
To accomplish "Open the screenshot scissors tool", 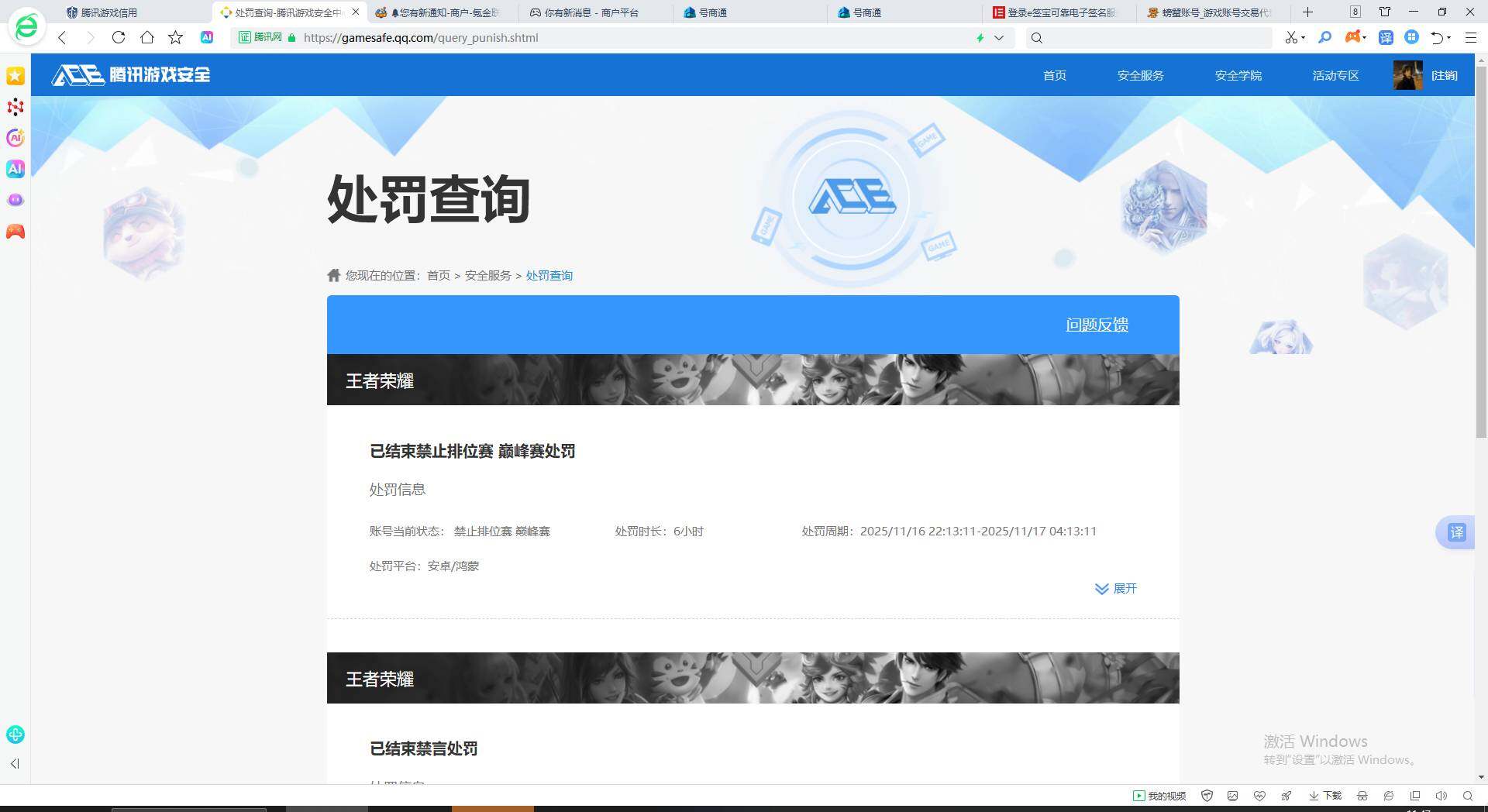I will point(1292,37).
